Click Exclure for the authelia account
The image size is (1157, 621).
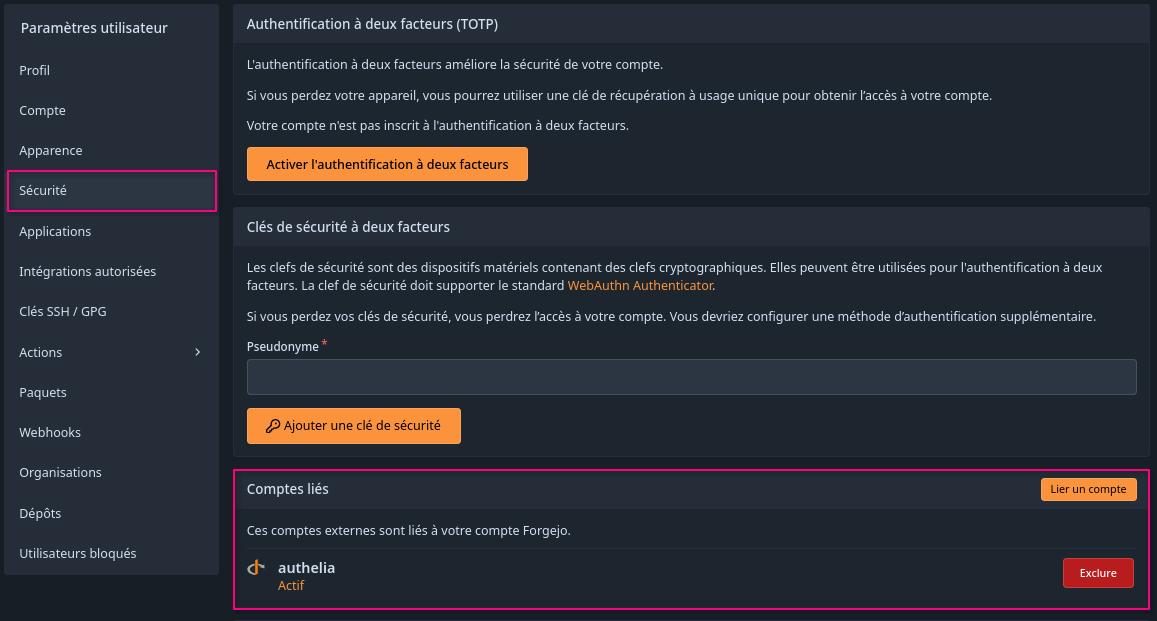coord(1098,573)
